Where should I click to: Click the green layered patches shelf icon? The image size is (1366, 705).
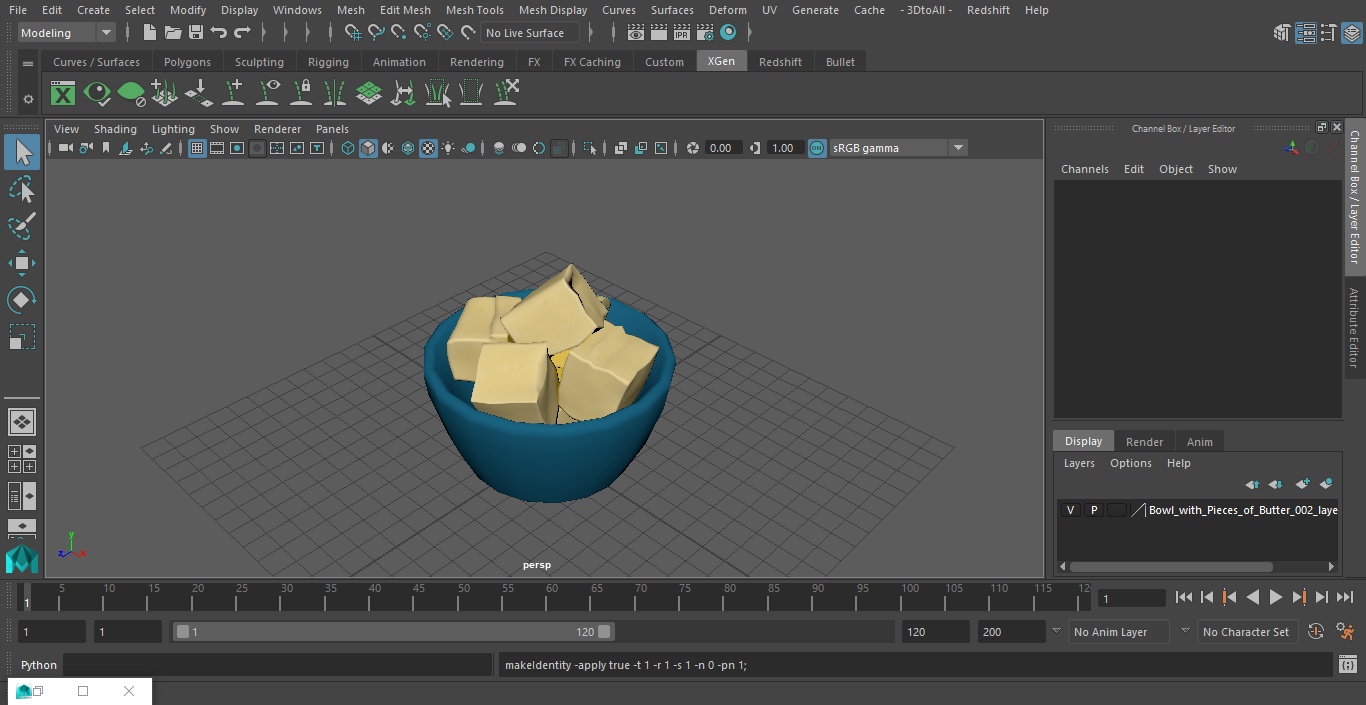[x=369, y=94]
